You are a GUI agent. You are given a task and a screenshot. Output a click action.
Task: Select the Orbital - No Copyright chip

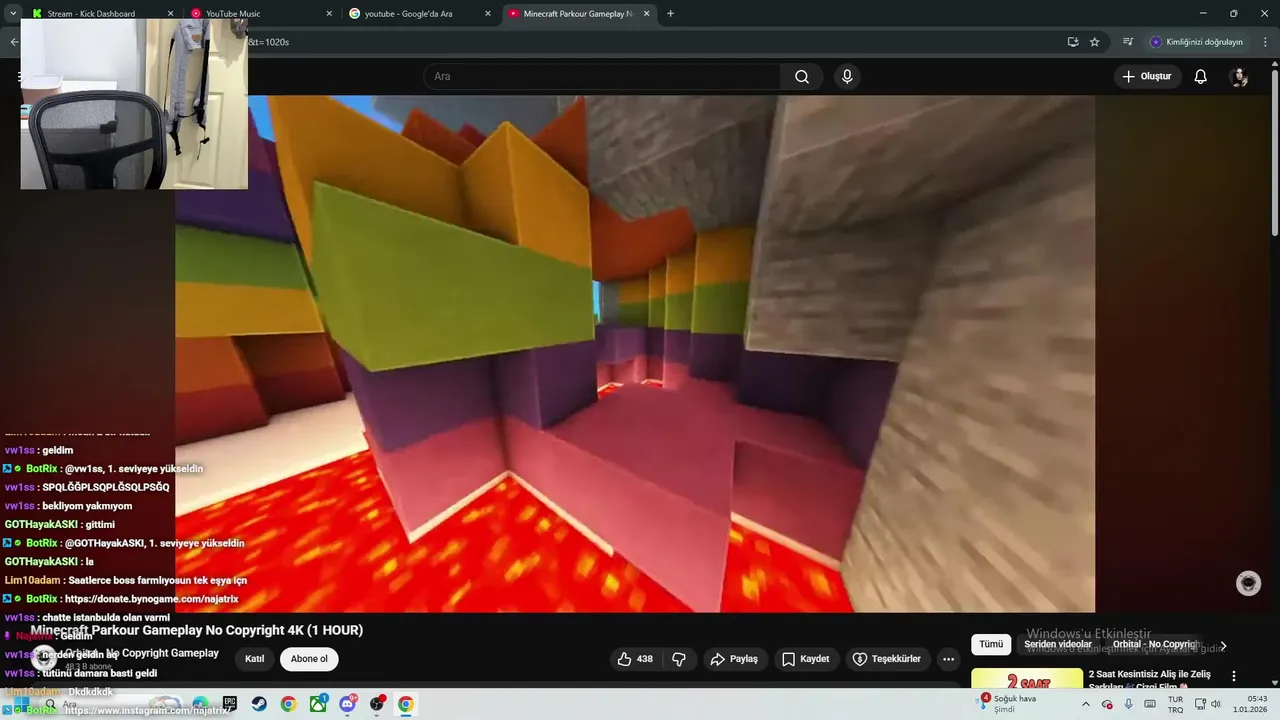[x=1154, y=645]
